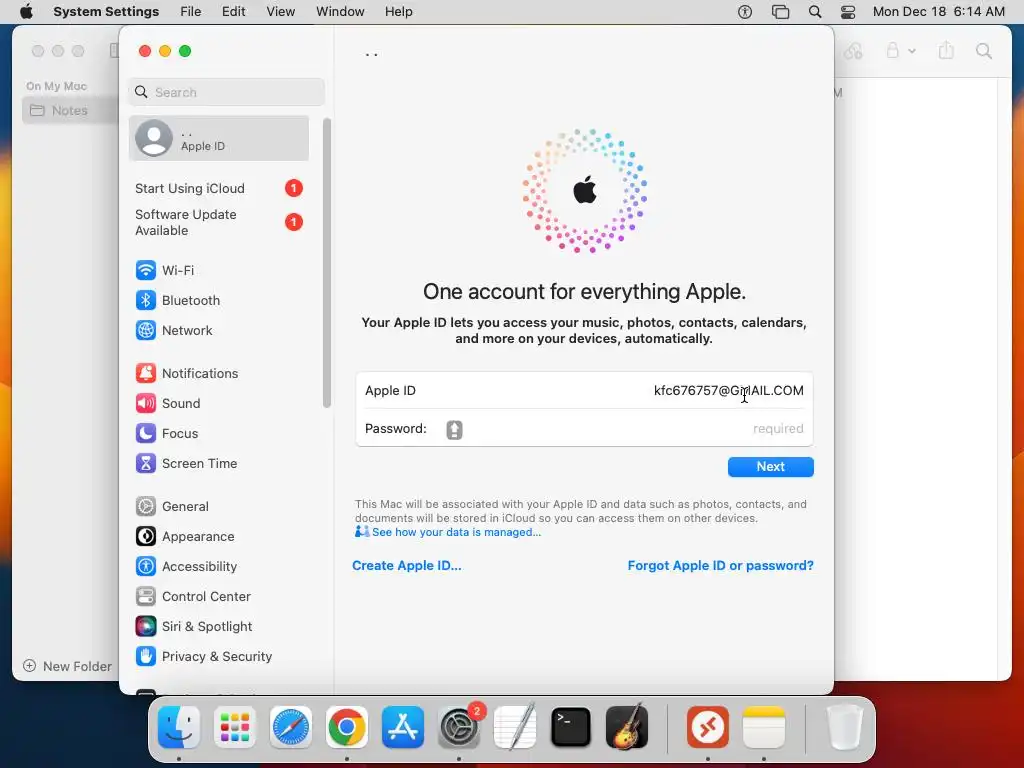Open Privacy & Security settings
This screenshot has height=768, width=1024.
[x=204, y=657]
